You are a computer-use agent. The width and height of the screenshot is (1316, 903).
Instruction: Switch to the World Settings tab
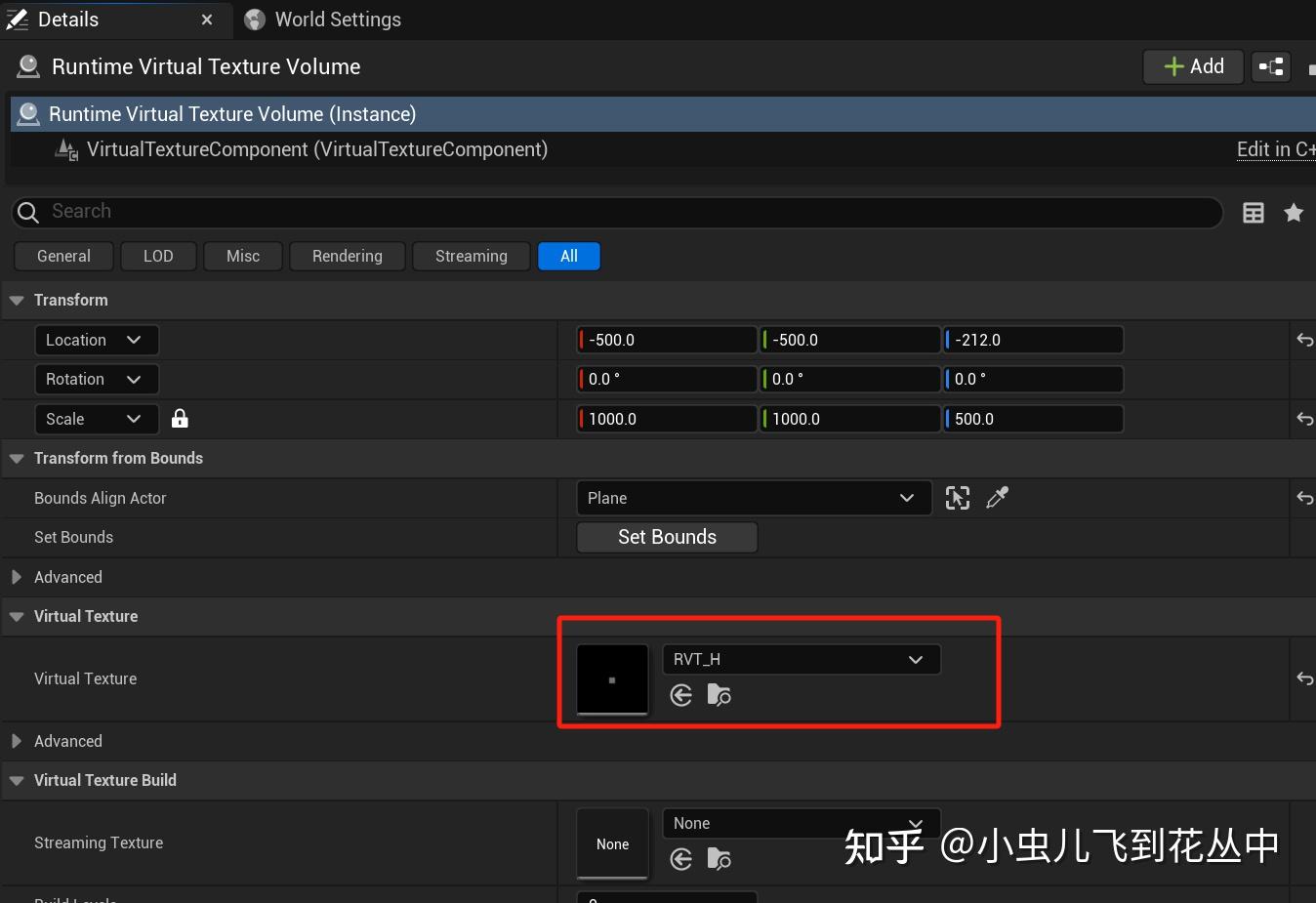[323, 20]
